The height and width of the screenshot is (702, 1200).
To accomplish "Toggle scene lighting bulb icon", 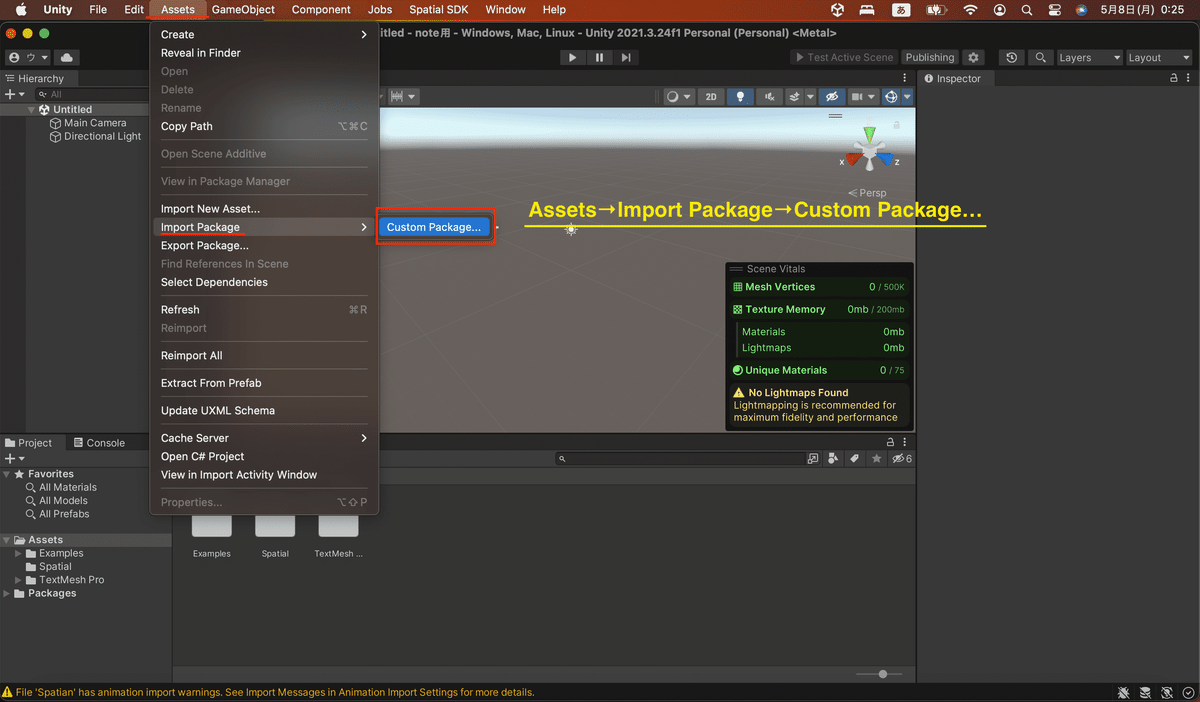I will click(x=740, y=97).
